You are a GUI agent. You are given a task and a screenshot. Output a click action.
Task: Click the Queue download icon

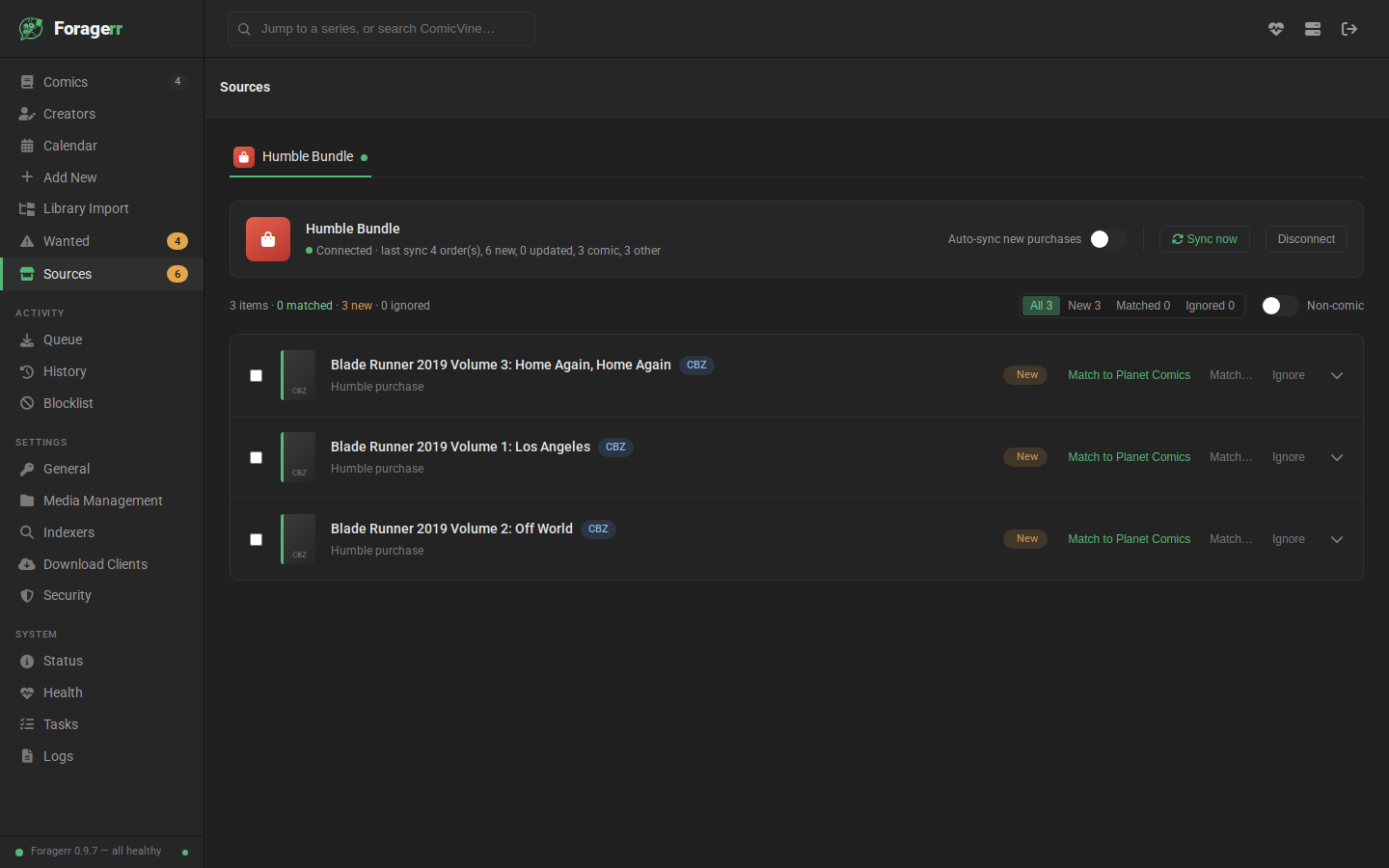pos(27,339)
